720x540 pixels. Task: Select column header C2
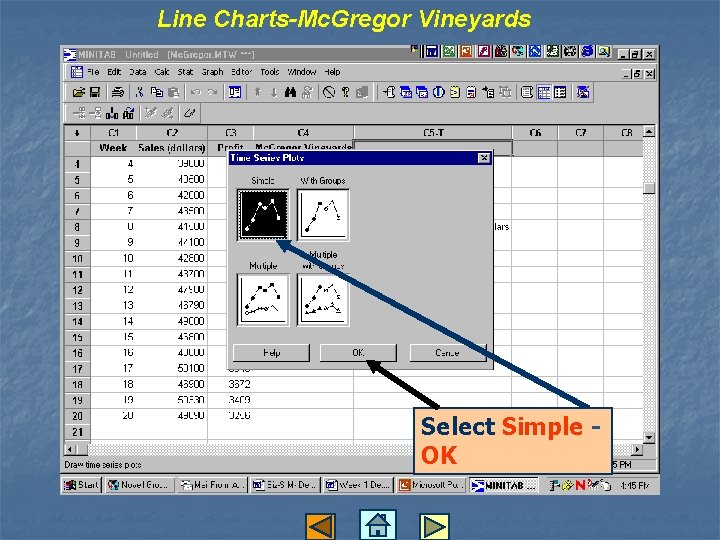[x=172, y=133]
